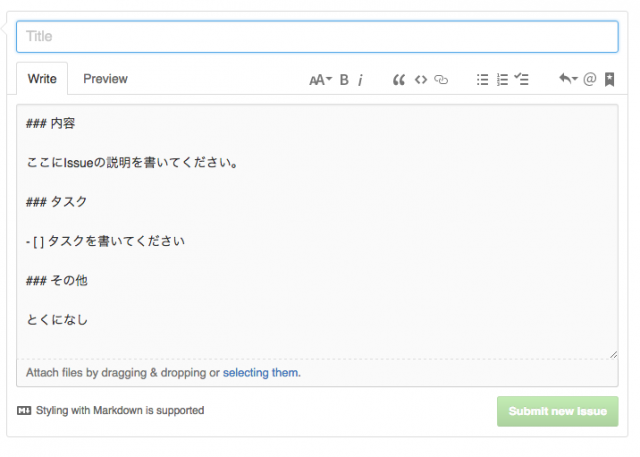
Task: Click the 'ここにIssueの説明を書いてください。' line
Action: [x=132, y=162]
